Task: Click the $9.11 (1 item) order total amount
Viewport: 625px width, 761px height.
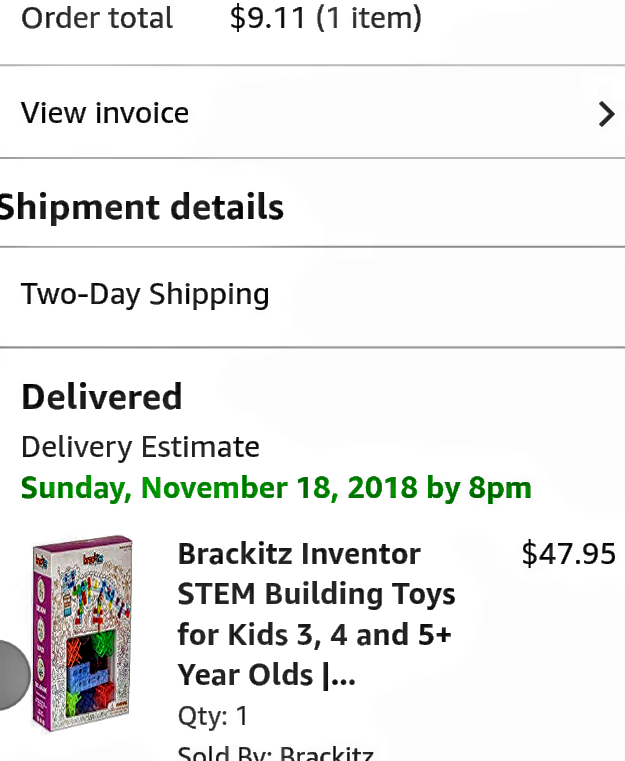Action: click(326, 18)
